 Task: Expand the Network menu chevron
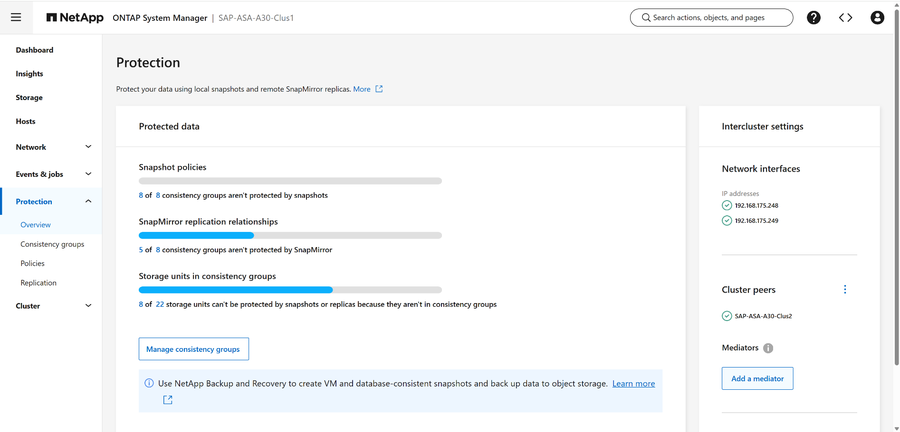[x=88, y=147]
